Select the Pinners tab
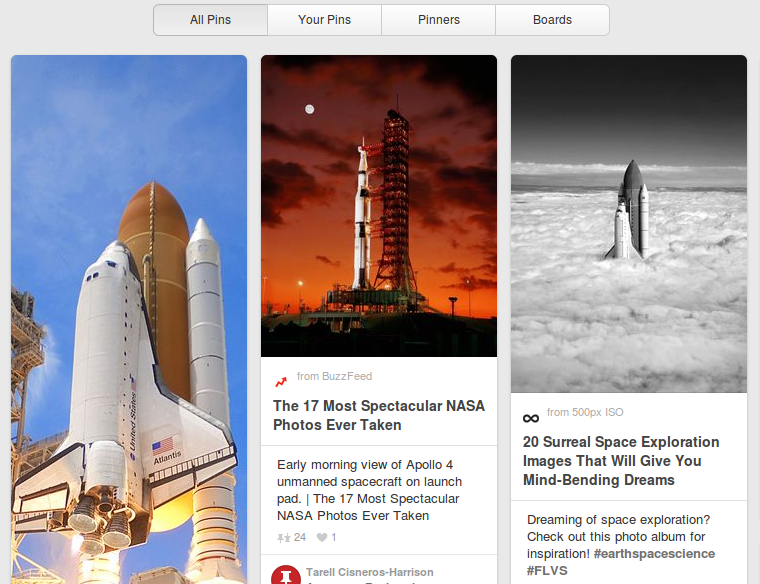This screenshot has height=584, width=760. (439, 20)
